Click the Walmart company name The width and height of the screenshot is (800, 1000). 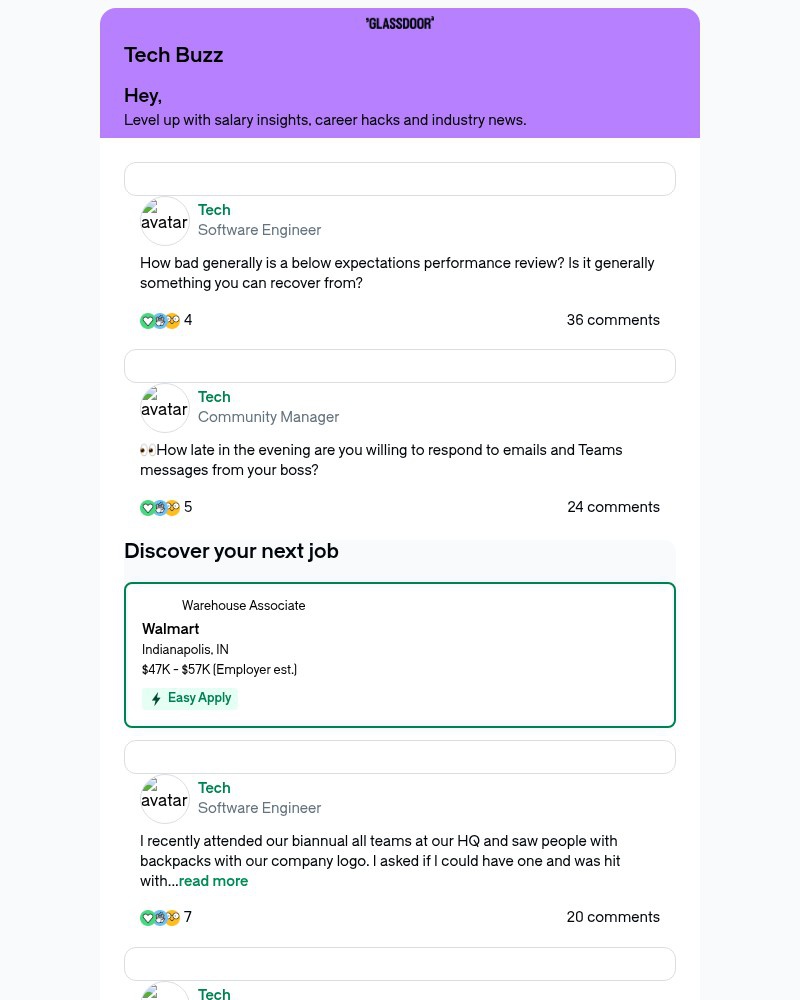coord(170,629)
